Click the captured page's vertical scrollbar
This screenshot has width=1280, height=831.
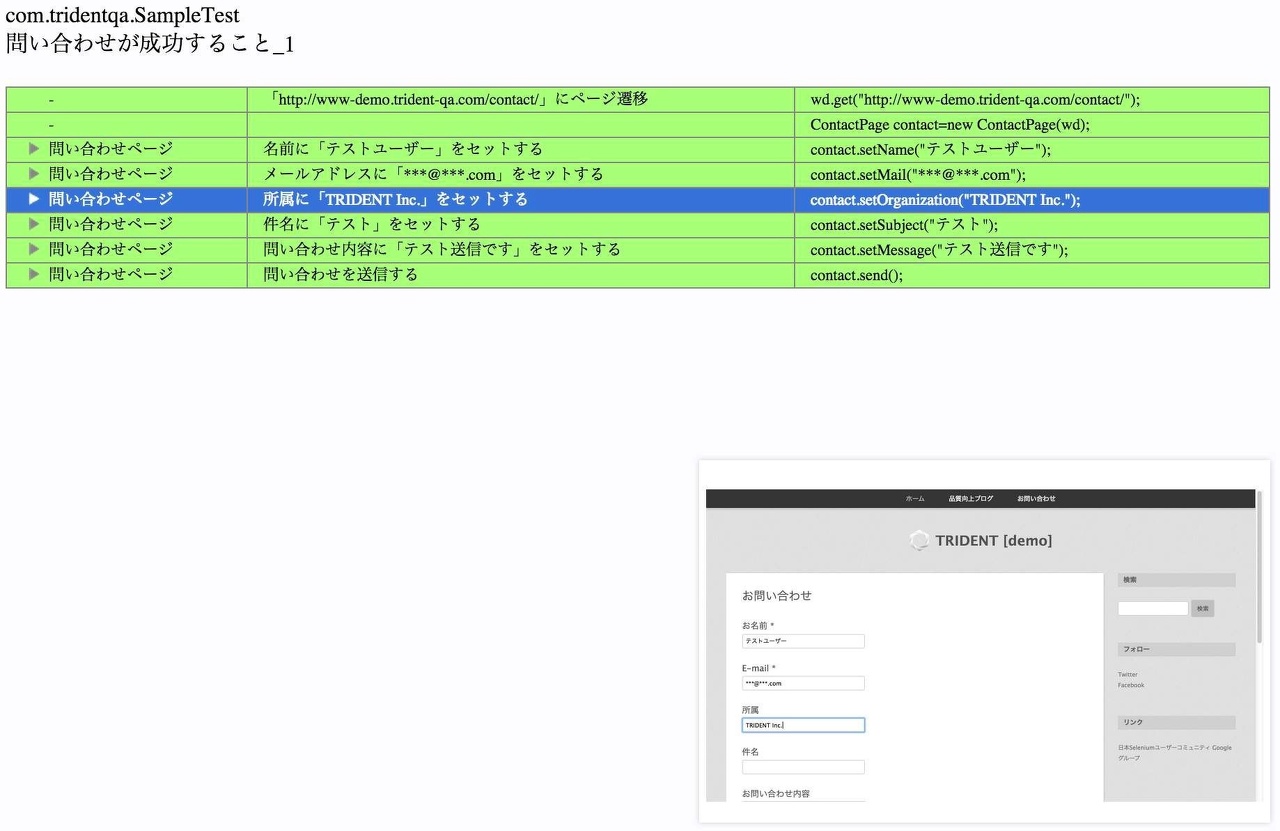1259,570
